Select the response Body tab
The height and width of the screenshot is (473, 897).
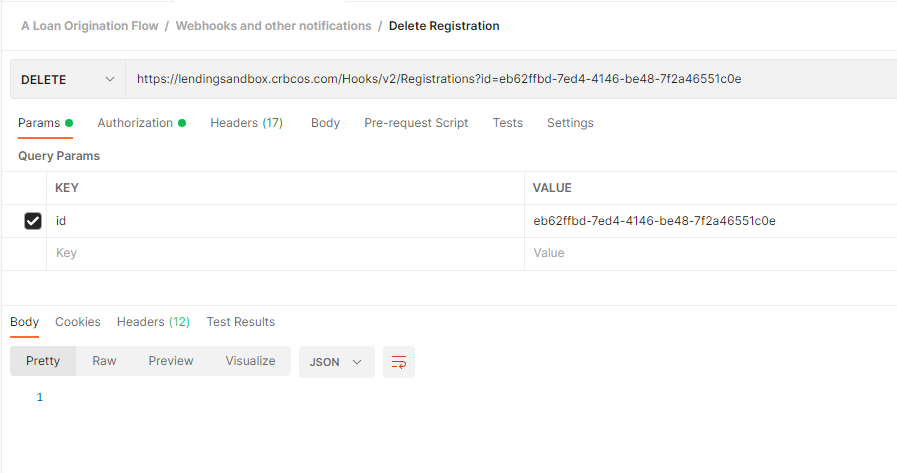tap(25, 322)
